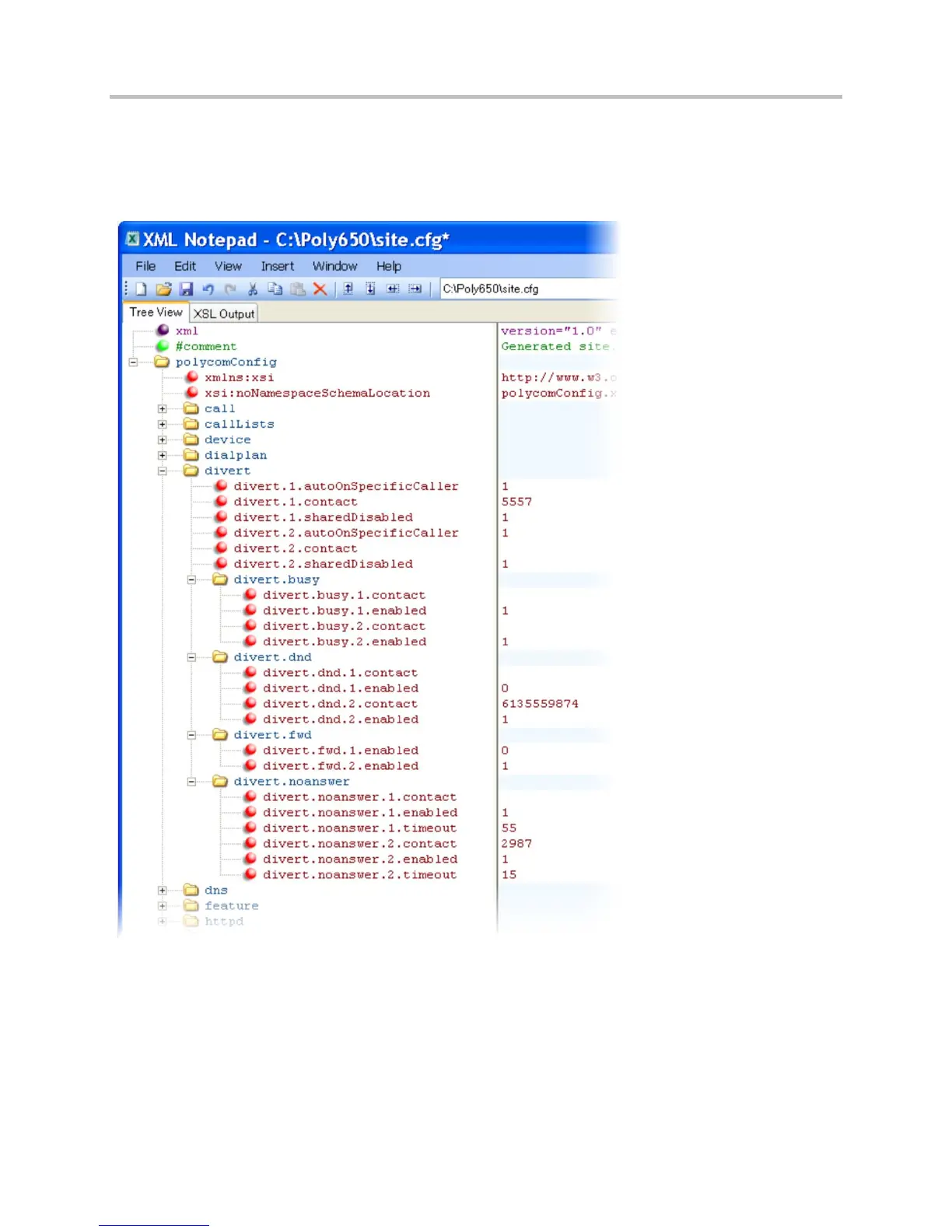Image resolution: width=952 pixels, height=1232 pixels.
Task: Select divert.2.contact attribute
Action: 296,548
